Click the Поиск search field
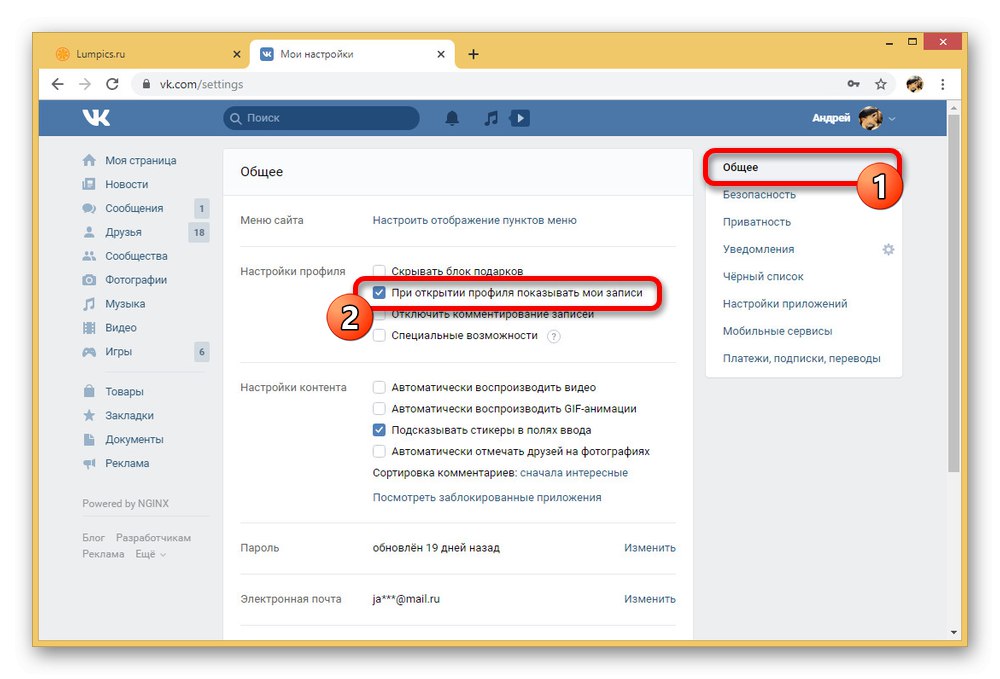Screen dimensions: 1000x679 tap(321, 118)
